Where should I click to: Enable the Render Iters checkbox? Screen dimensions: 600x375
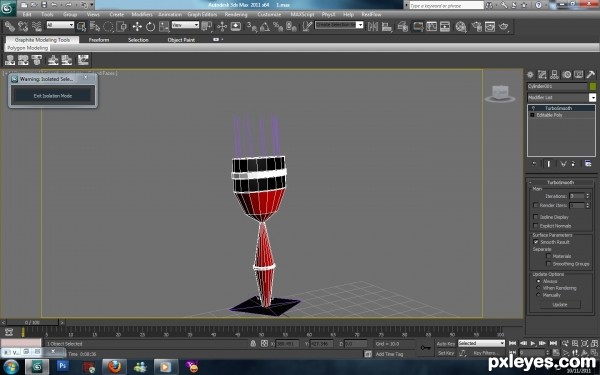pyautogui.click(x=536, y=205)
